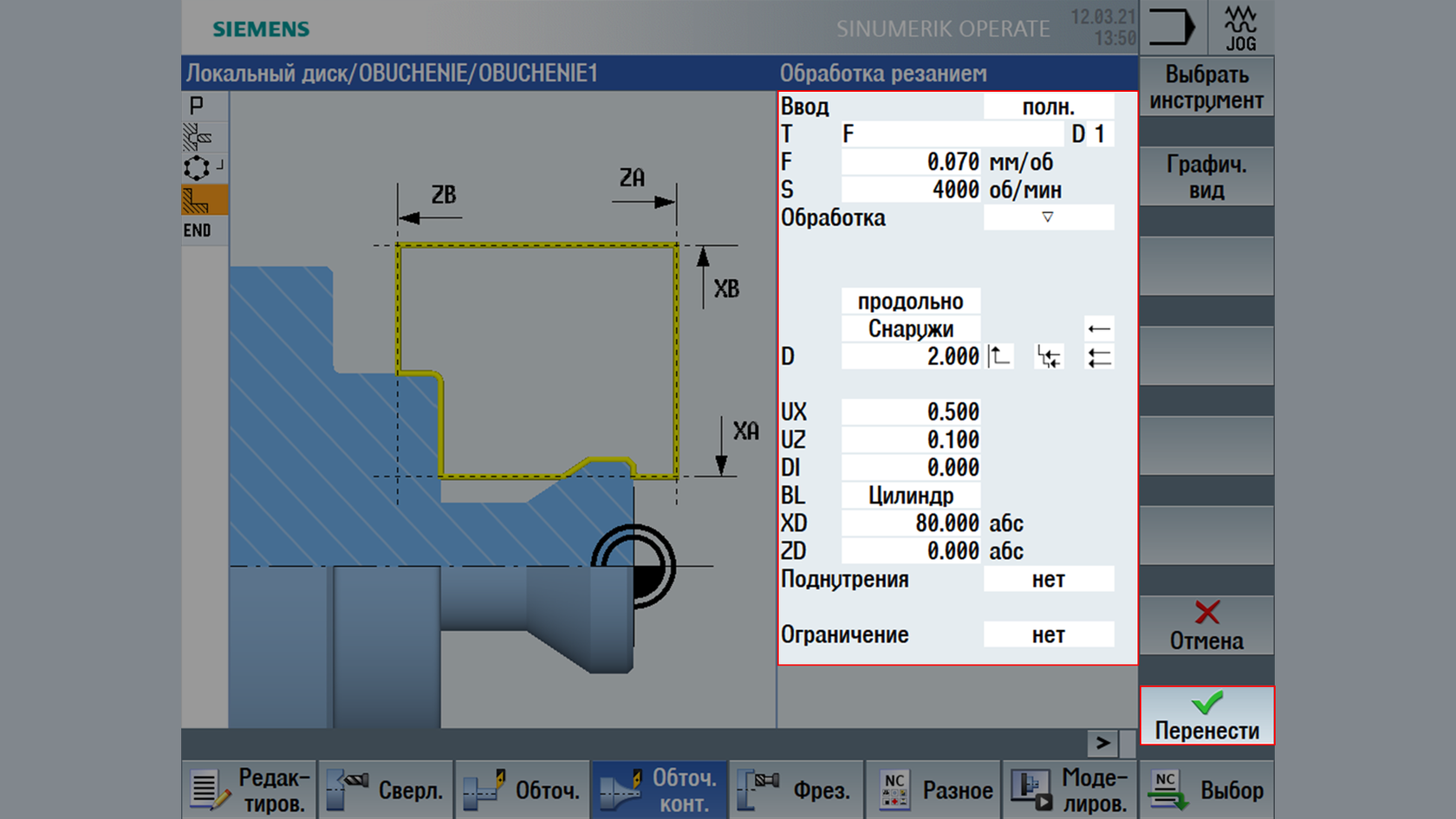Toggle the 'абс' unit next to XD
This screenshot has height=819, width=1456.
1006,523
